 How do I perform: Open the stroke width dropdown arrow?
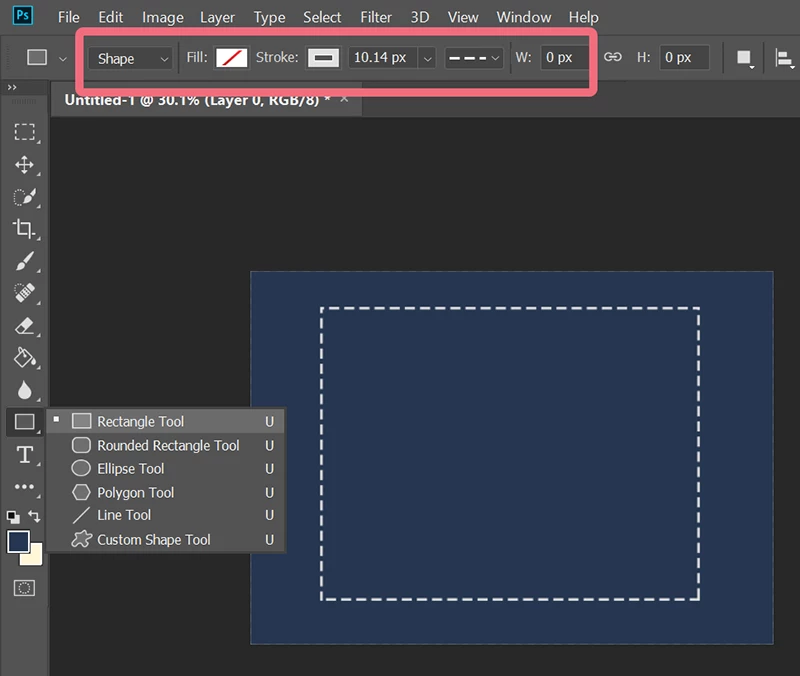(x=428, y=58)
